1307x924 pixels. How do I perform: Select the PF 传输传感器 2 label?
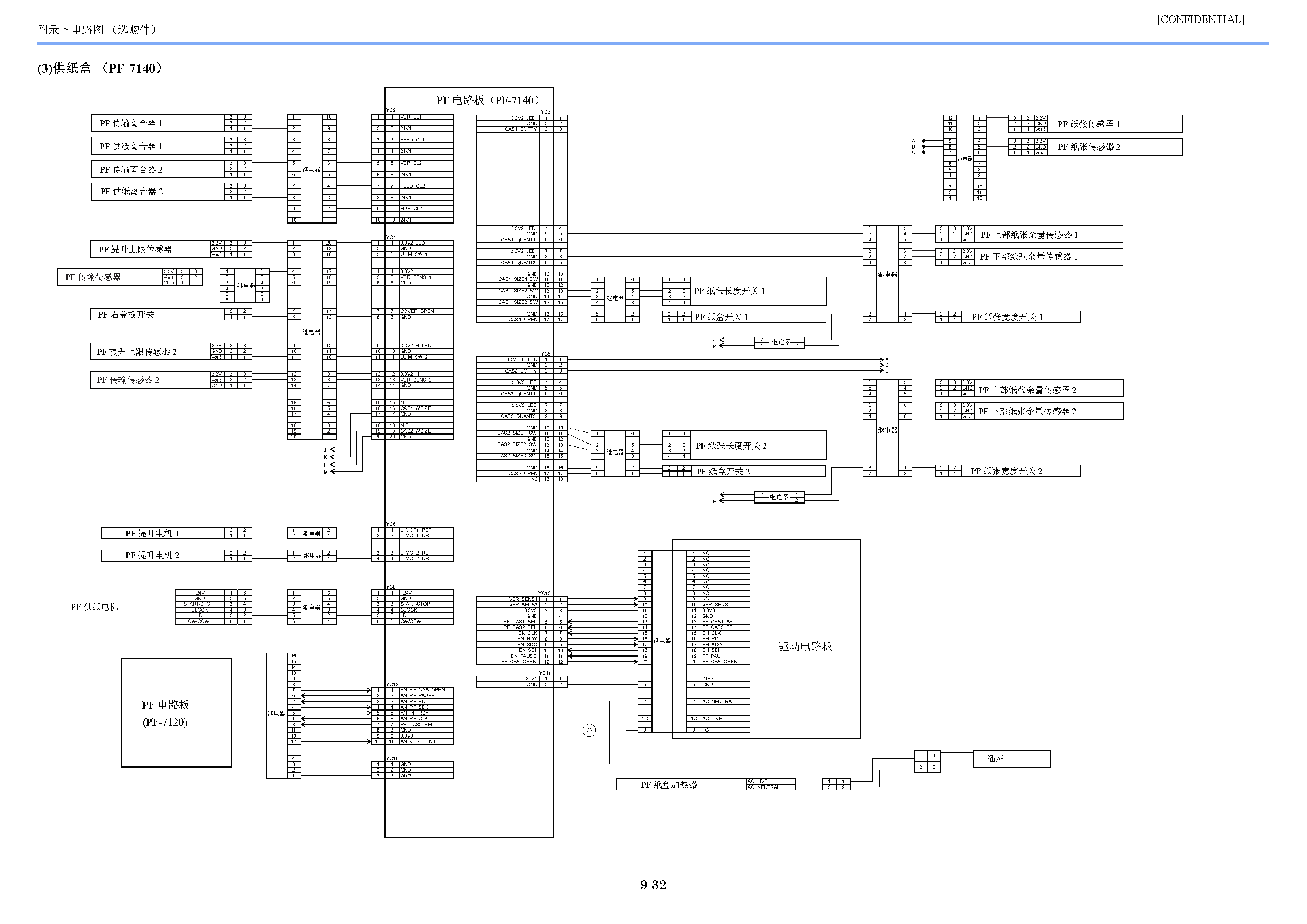point(128,380)
